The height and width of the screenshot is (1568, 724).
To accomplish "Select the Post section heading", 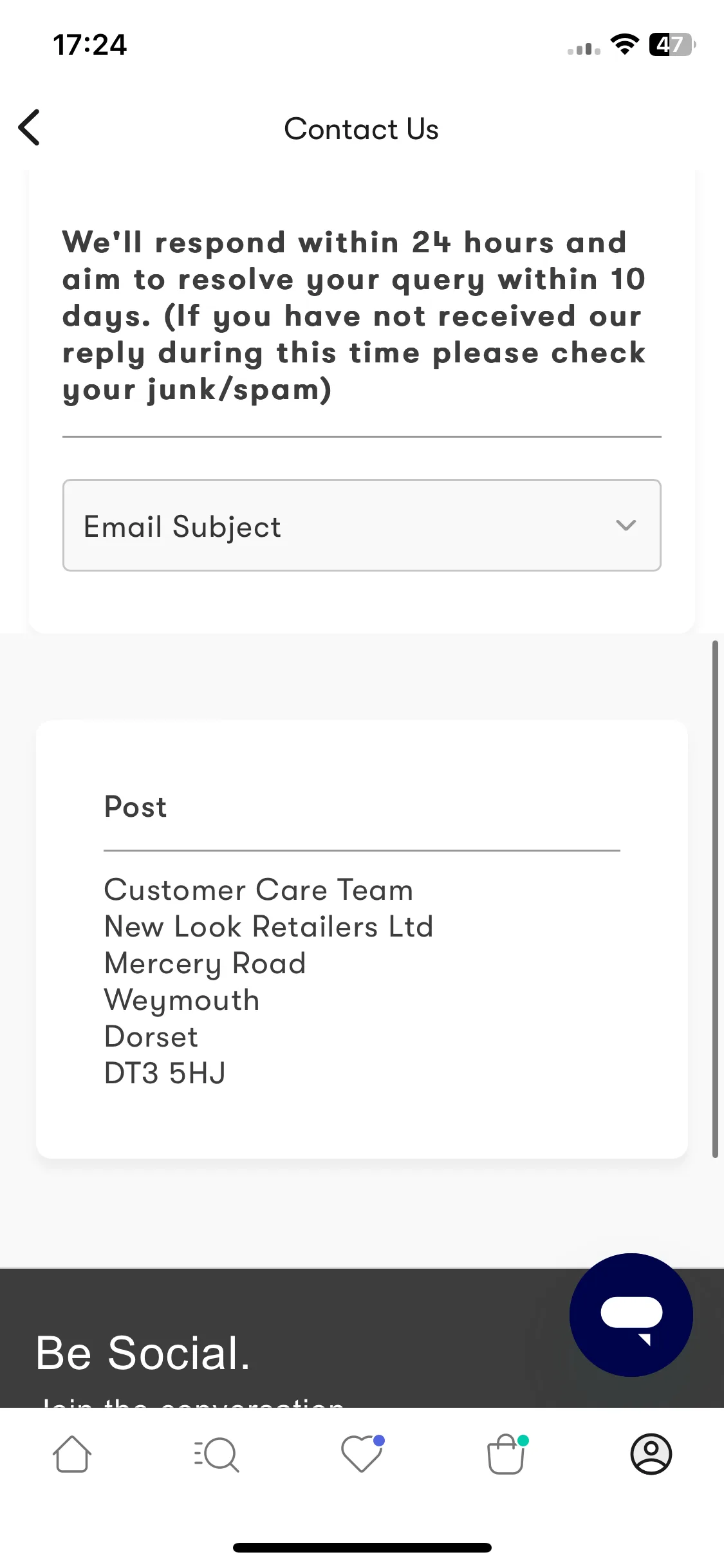I will click(136, 807).
